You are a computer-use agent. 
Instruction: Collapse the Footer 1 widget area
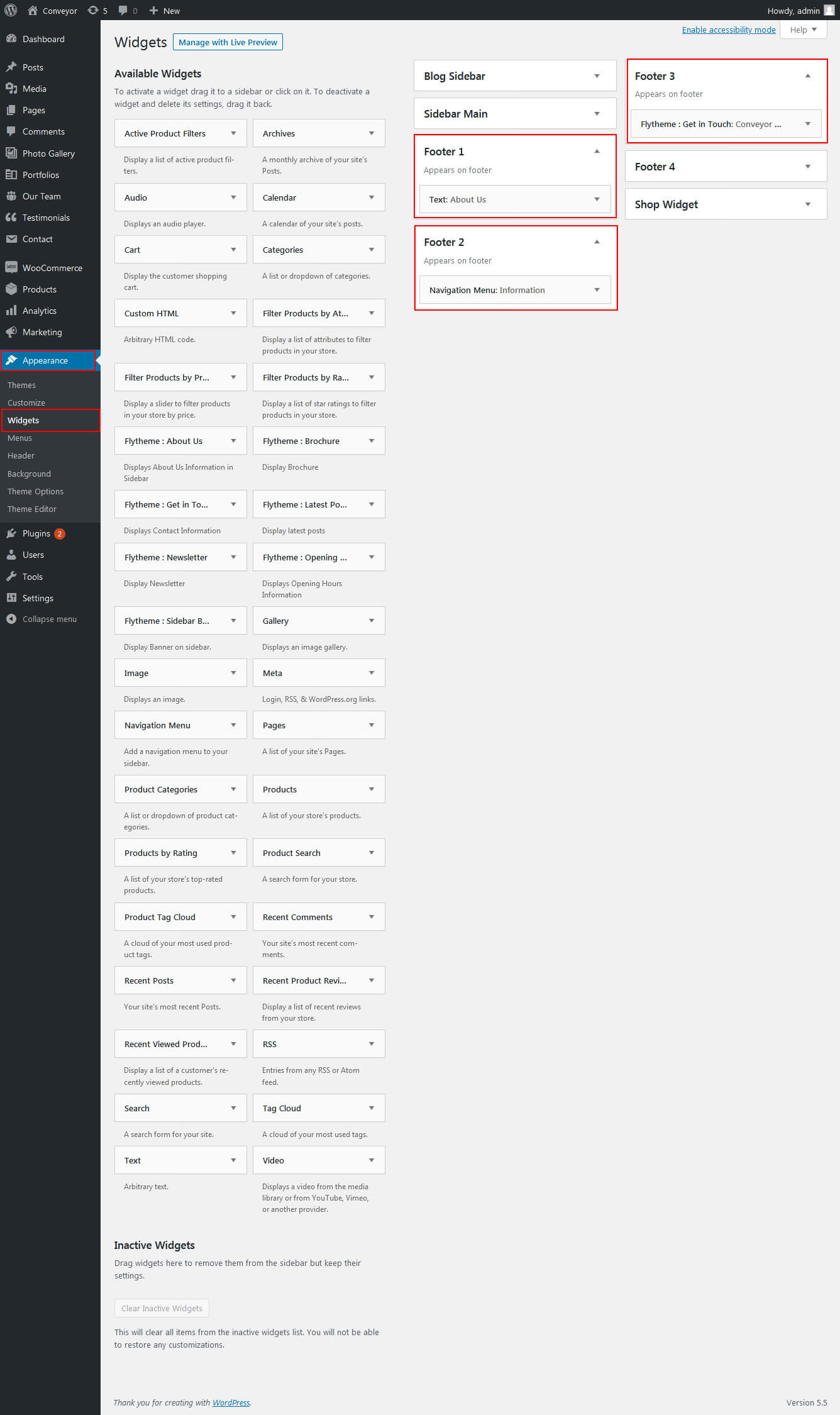point(597,152)
